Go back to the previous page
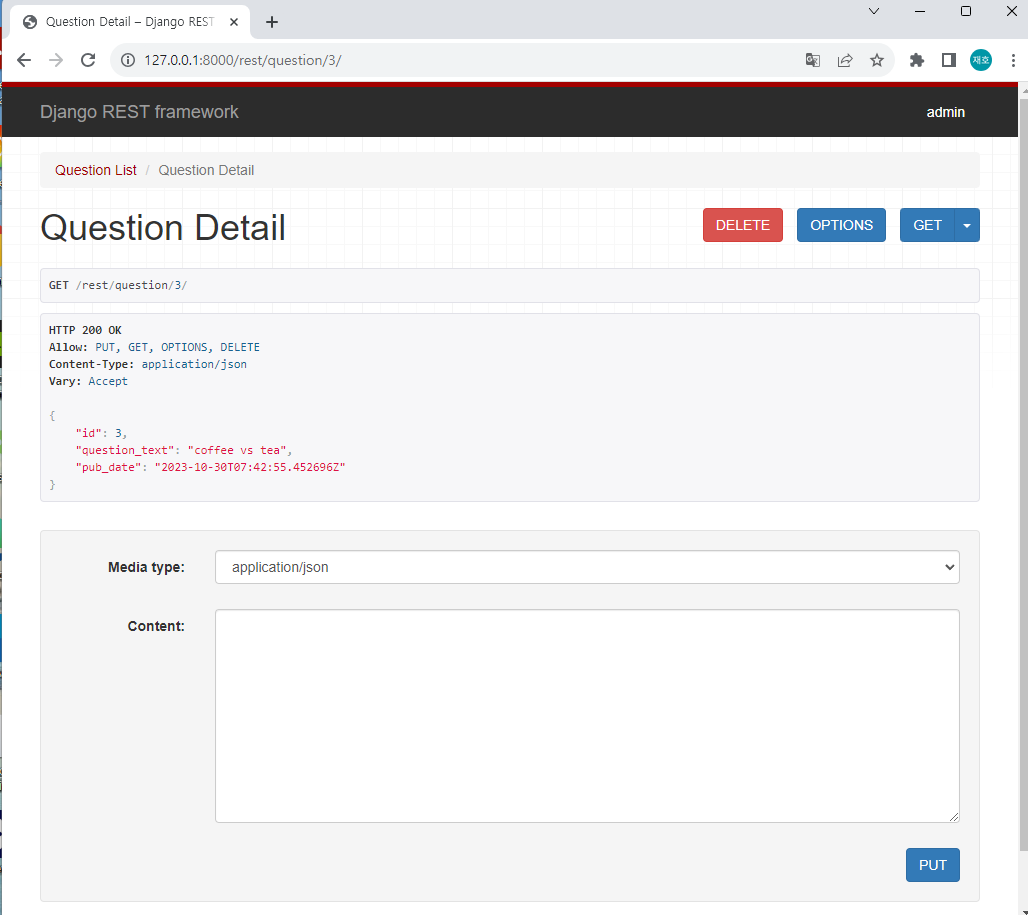 pos(24,60)
